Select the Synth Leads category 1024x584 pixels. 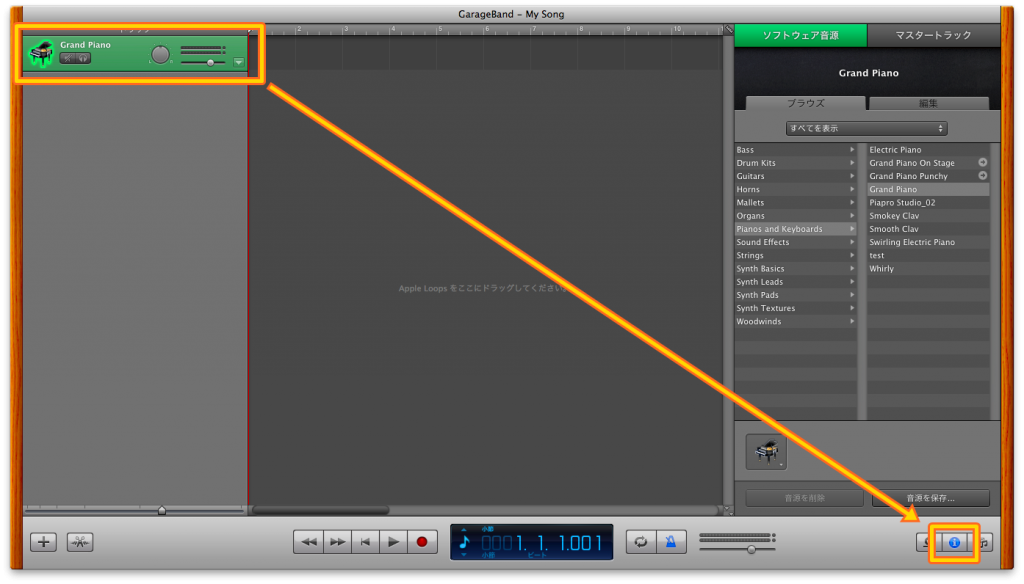coord(795,282)
